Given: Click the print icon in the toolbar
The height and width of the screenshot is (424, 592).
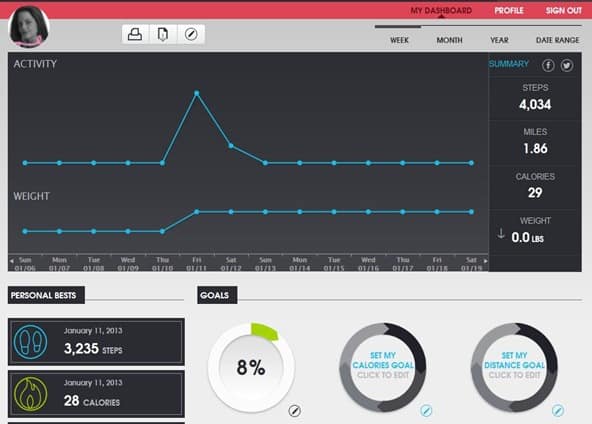Looking at the screenshot, I should [135, 34].
